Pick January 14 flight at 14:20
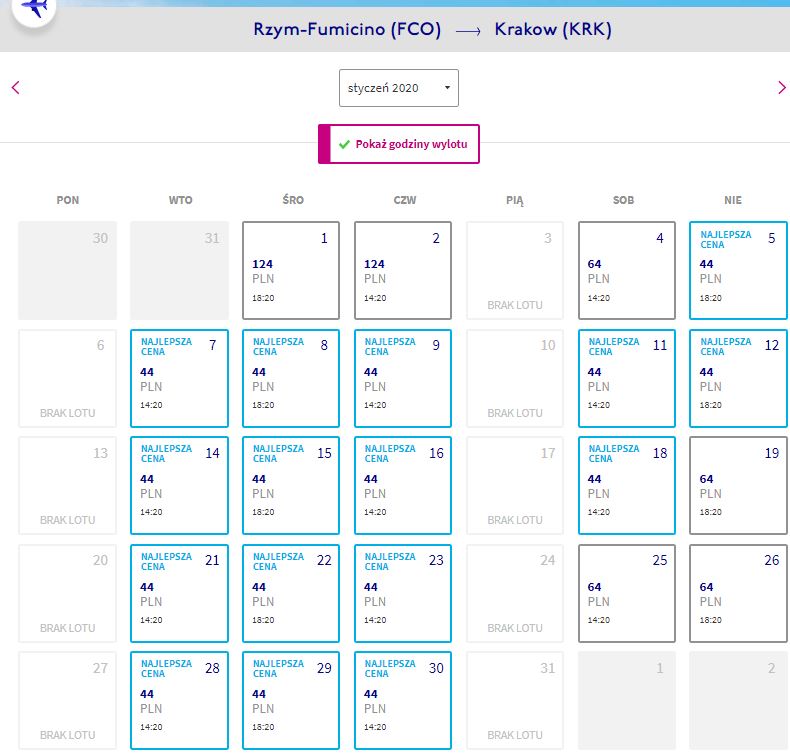 pos(179,486)
